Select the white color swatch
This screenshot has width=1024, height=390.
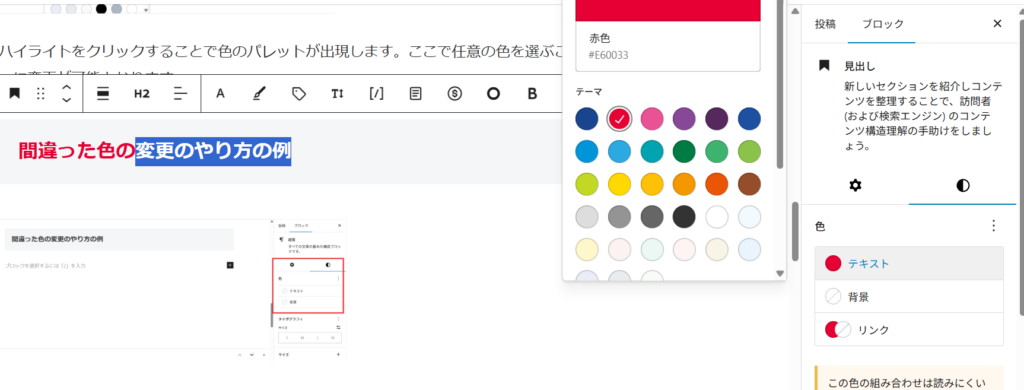pyautogui.click(x=717, y=217)
